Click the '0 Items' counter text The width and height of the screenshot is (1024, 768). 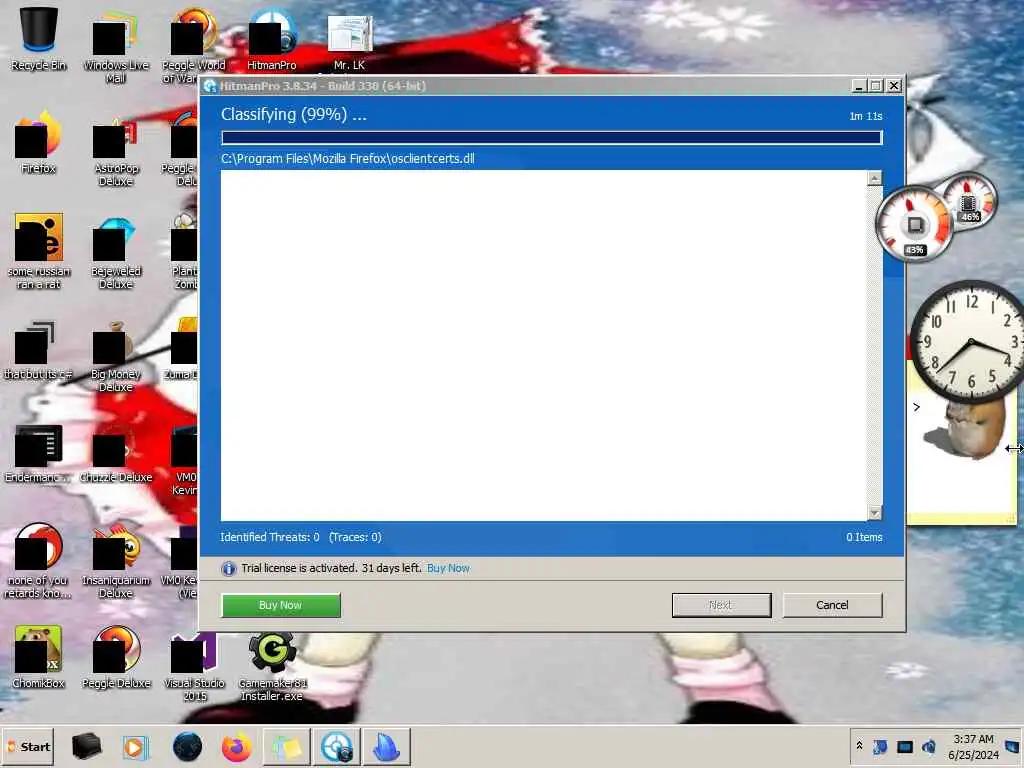[864, 537]
